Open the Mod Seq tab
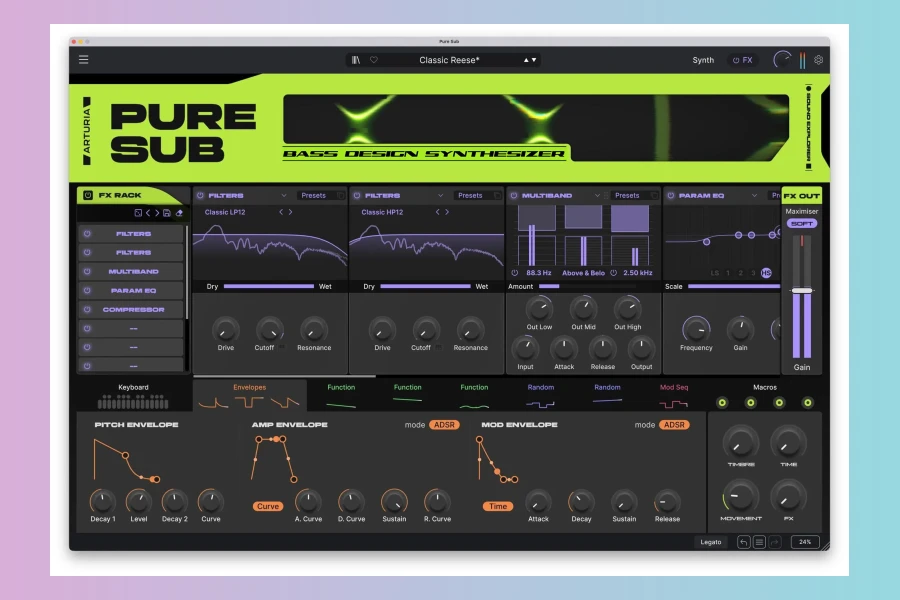Viewport: 900px width, 600px height. 674,395
